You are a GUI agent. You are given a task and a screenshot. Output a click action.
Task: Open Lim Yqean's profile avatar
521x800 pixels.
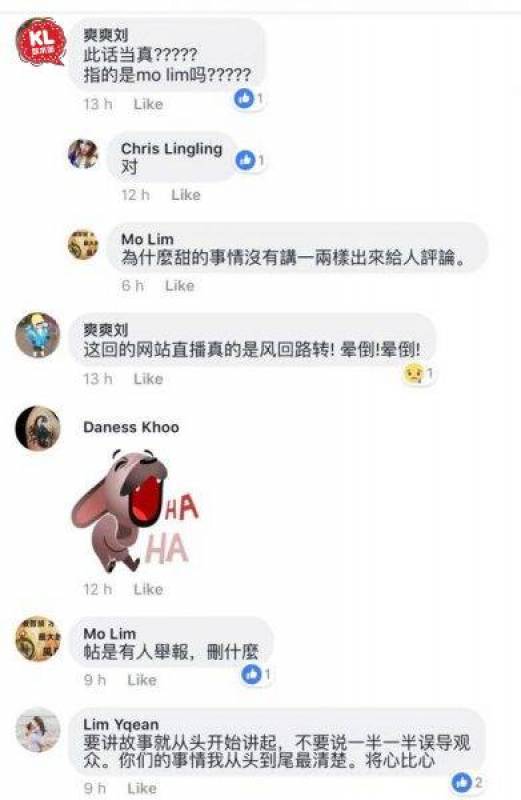pos(38,730)
